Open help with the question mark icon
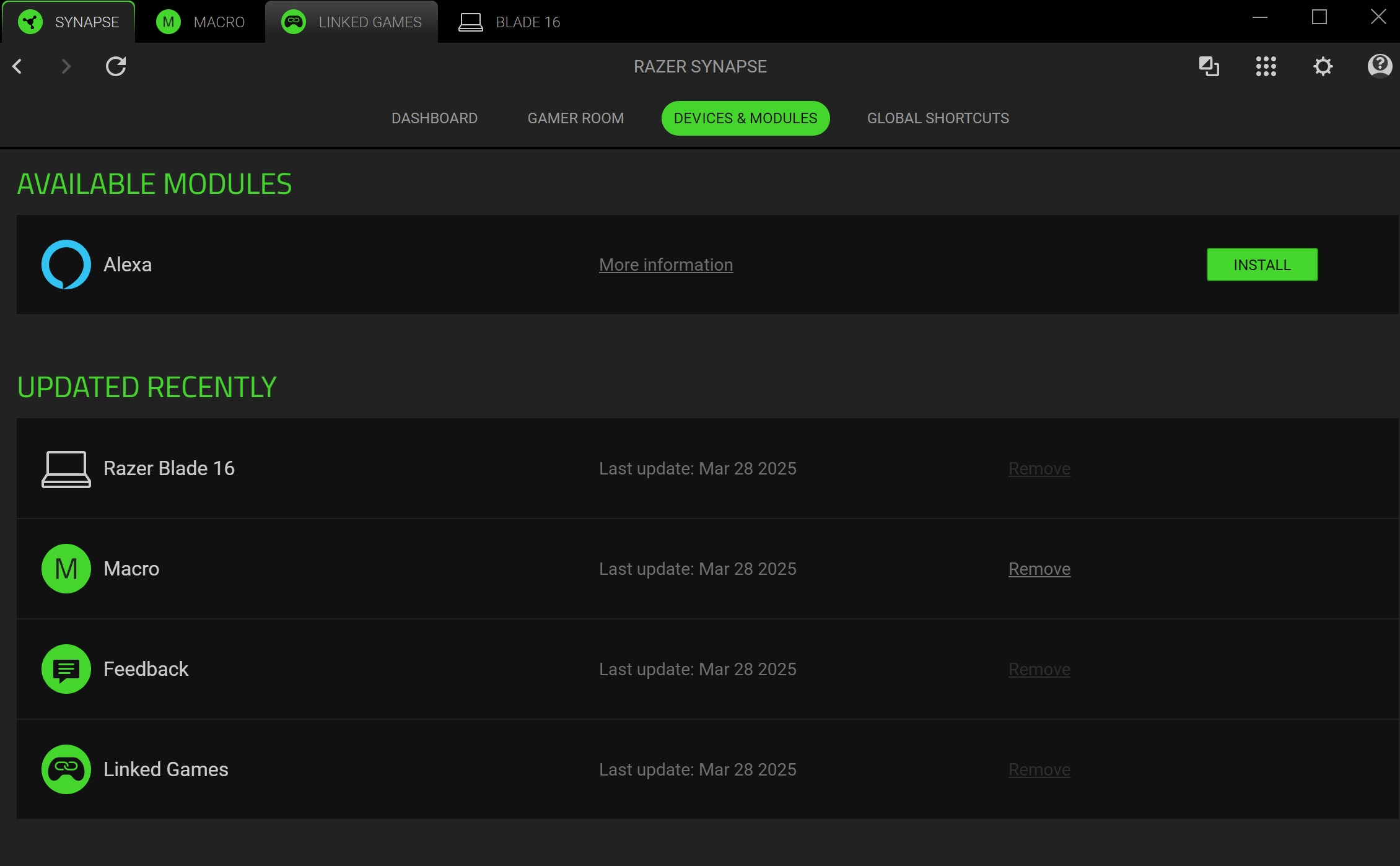The height and width of the screenshot is (866, 1400). click(1380, 66)
